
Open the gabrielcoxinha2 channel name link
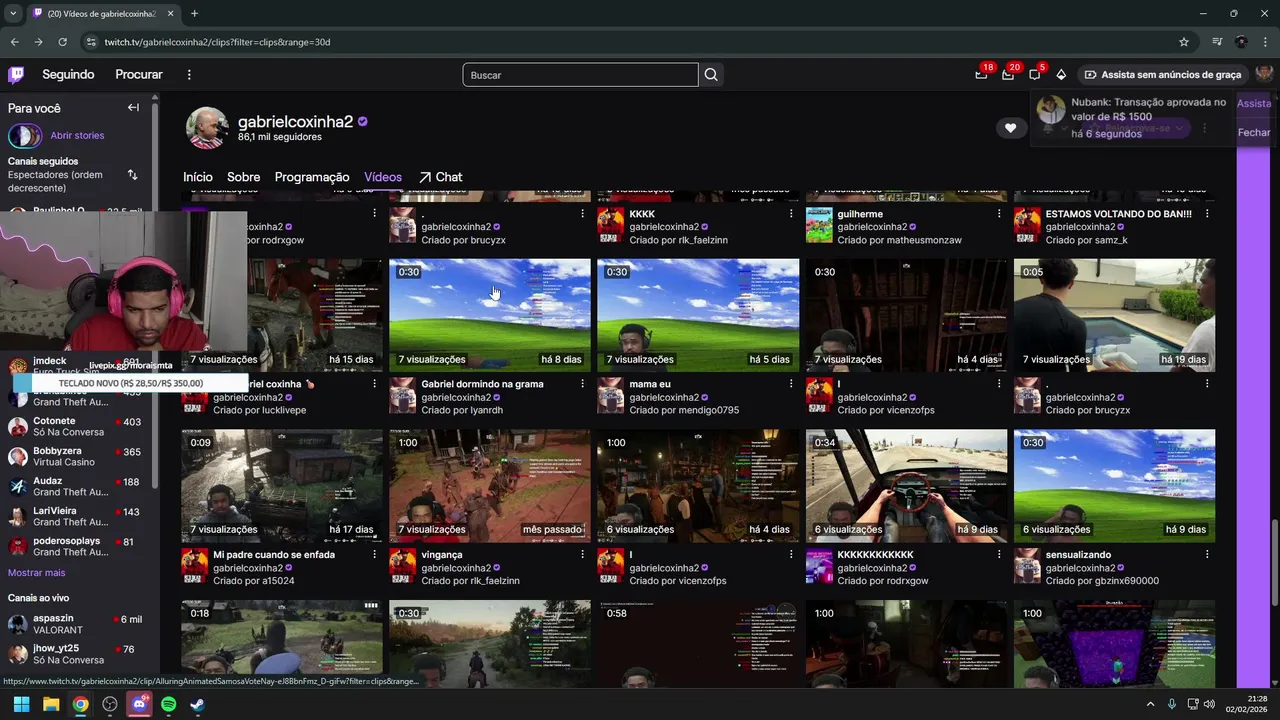[295, 122]
